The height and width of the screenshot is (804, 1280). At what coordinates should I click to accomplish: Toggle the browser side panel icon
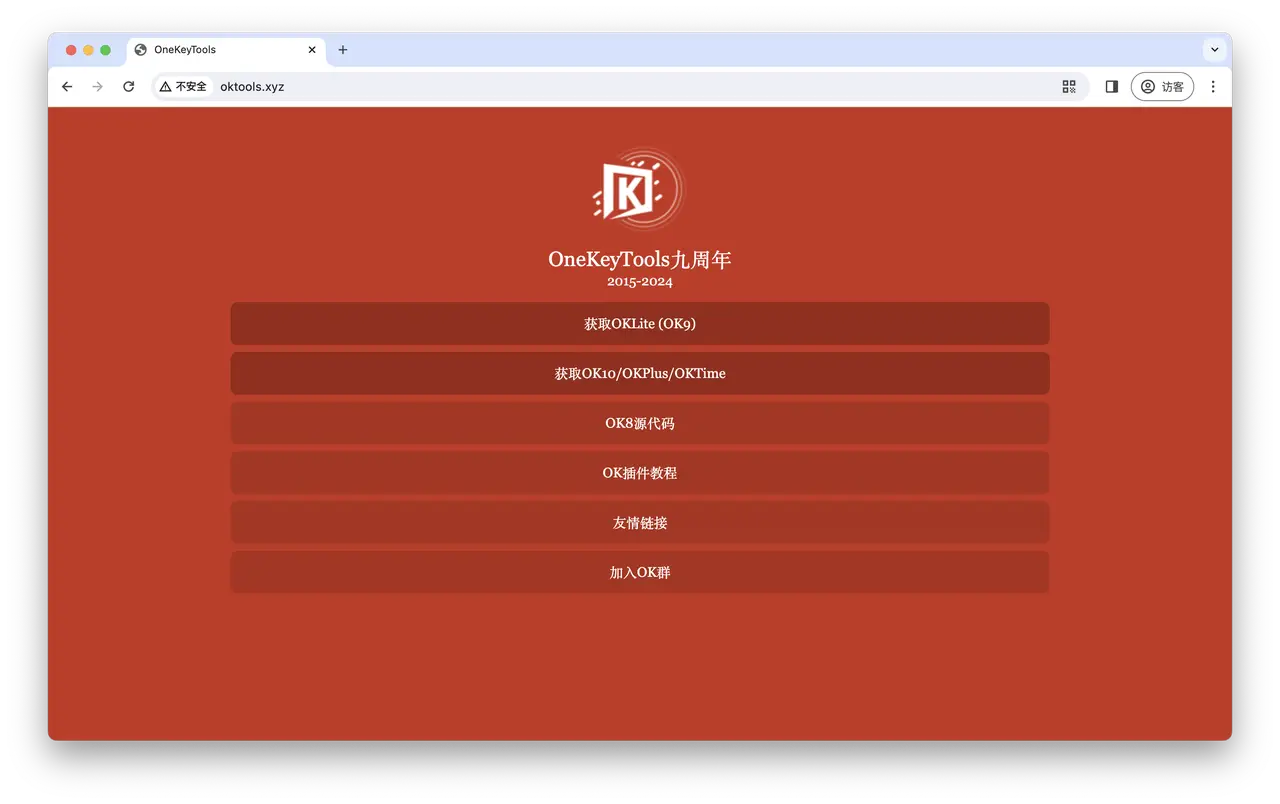tap(1111, 87)
